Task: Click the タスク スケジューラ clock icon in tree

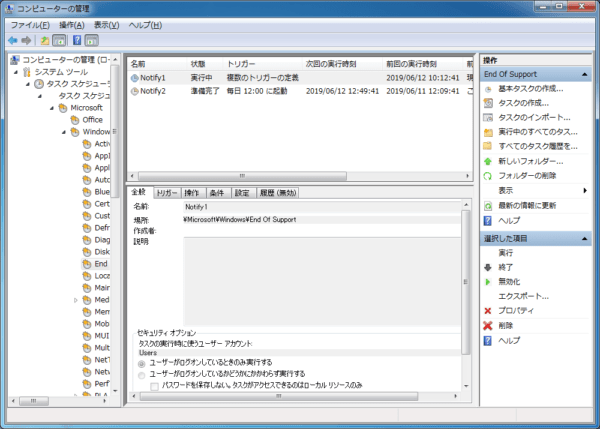Action: click(x=39, y=84)
